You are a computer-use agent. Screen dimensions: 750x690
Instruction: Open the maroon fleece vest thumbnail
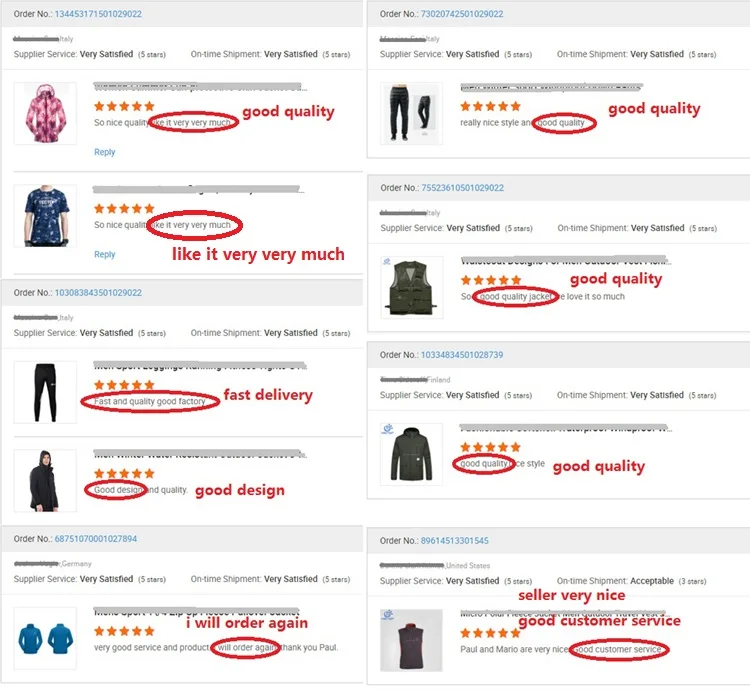click(411, 640)
